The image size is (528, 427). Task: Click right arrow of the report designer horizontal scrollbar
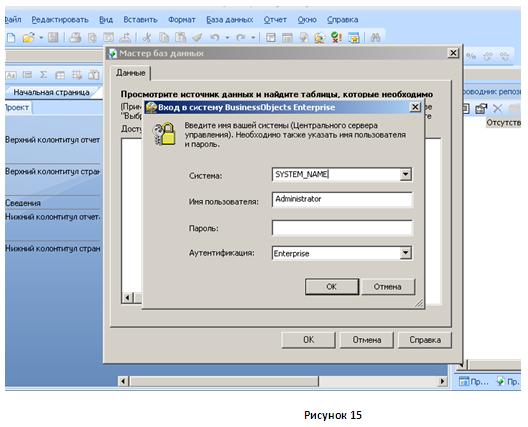[442, 381]
